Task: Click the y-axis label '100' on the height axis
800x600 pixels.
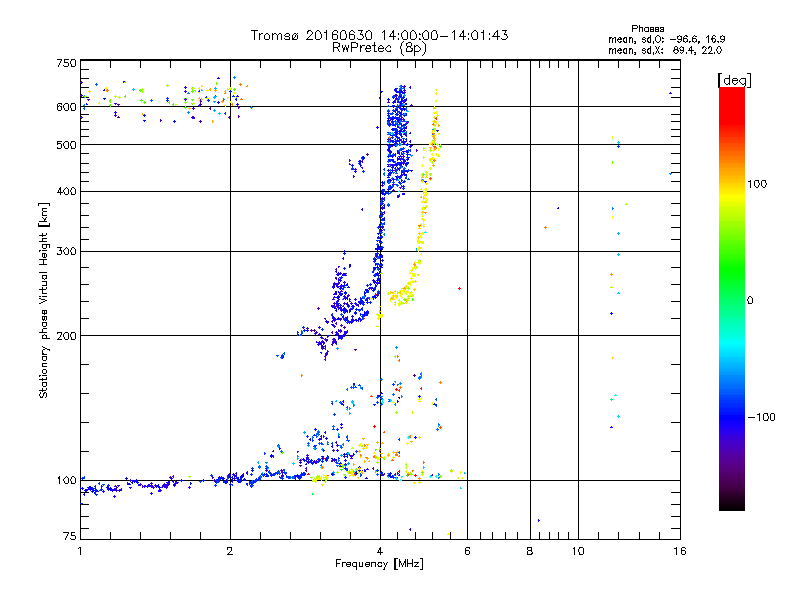Action: (x=66, y=480)
